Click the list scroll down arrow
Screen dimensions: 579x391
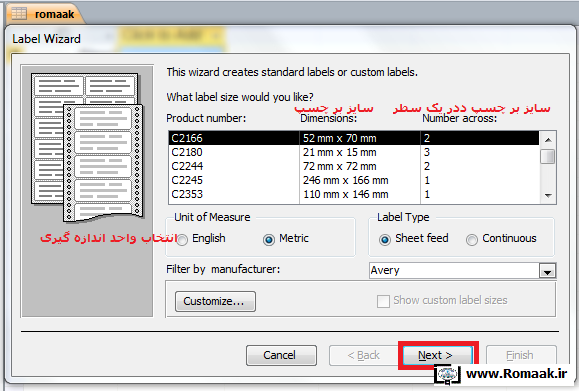coord(548,195)
